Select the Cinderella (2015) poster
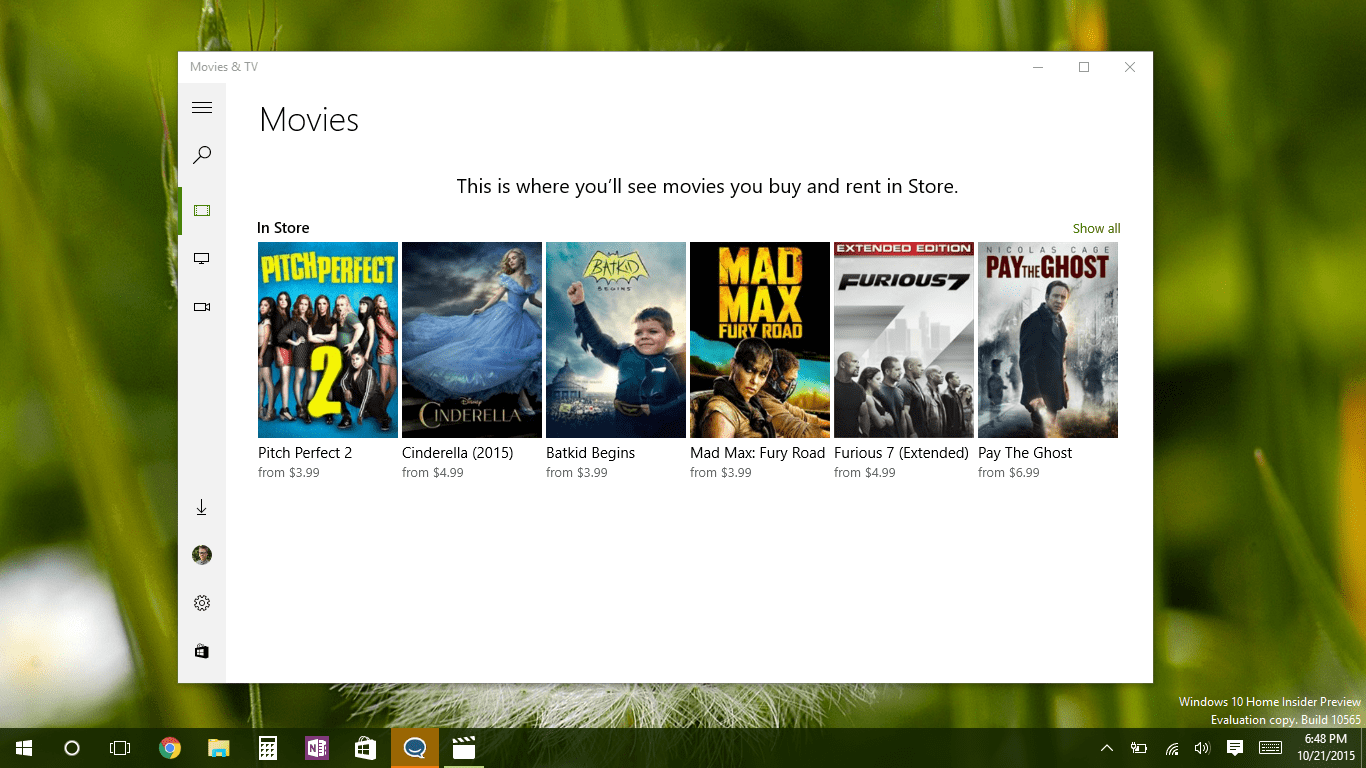1366x768 pixels. tap(472, 340)
